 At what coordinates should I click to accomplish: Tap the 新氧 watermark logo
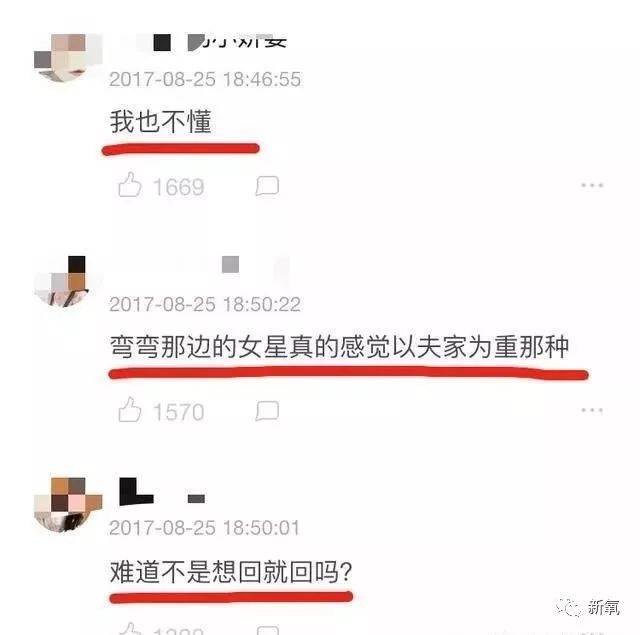pyautogui.click(x=588, y=607)
